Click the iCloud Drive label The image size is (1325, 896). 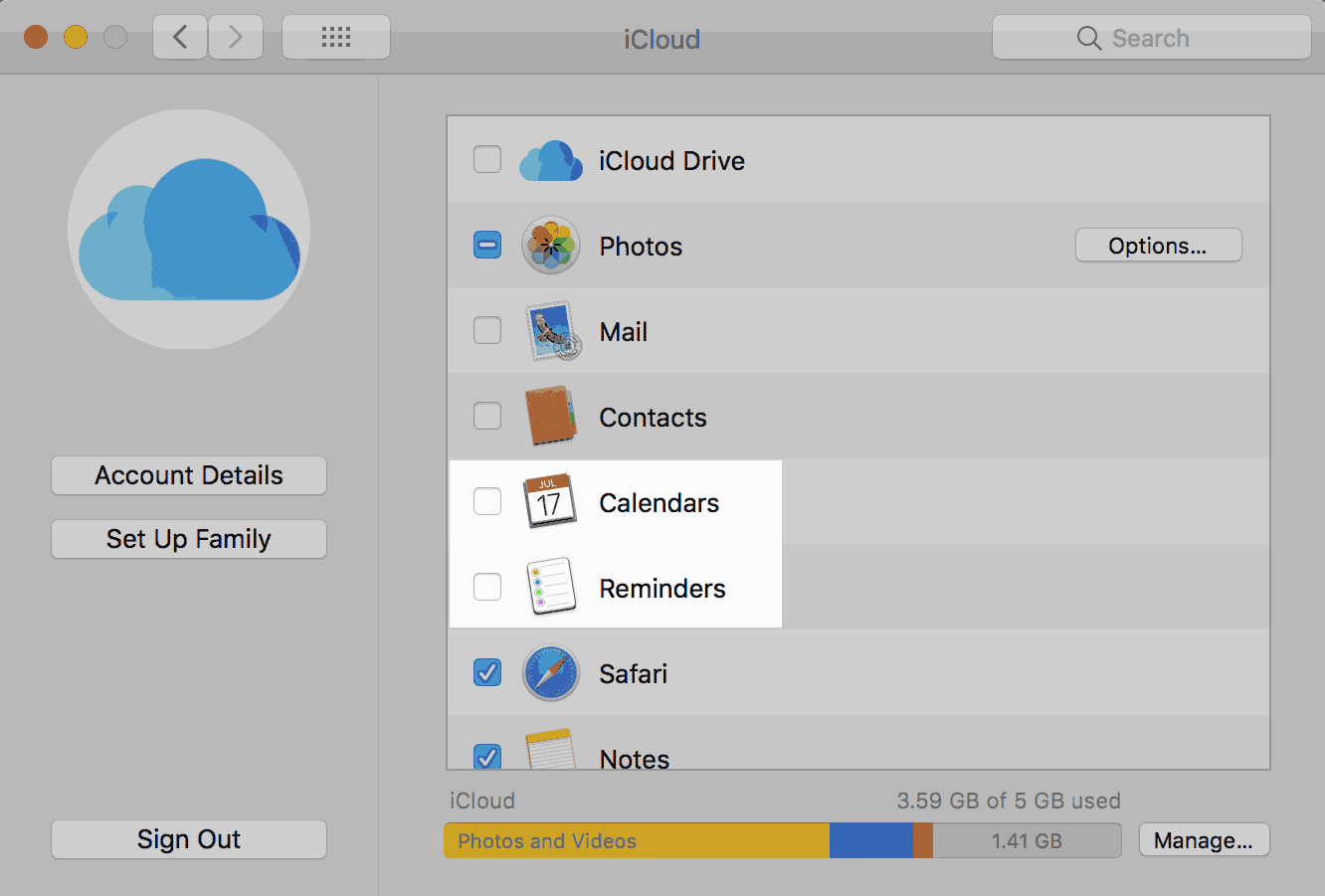(x=671, y=161)
